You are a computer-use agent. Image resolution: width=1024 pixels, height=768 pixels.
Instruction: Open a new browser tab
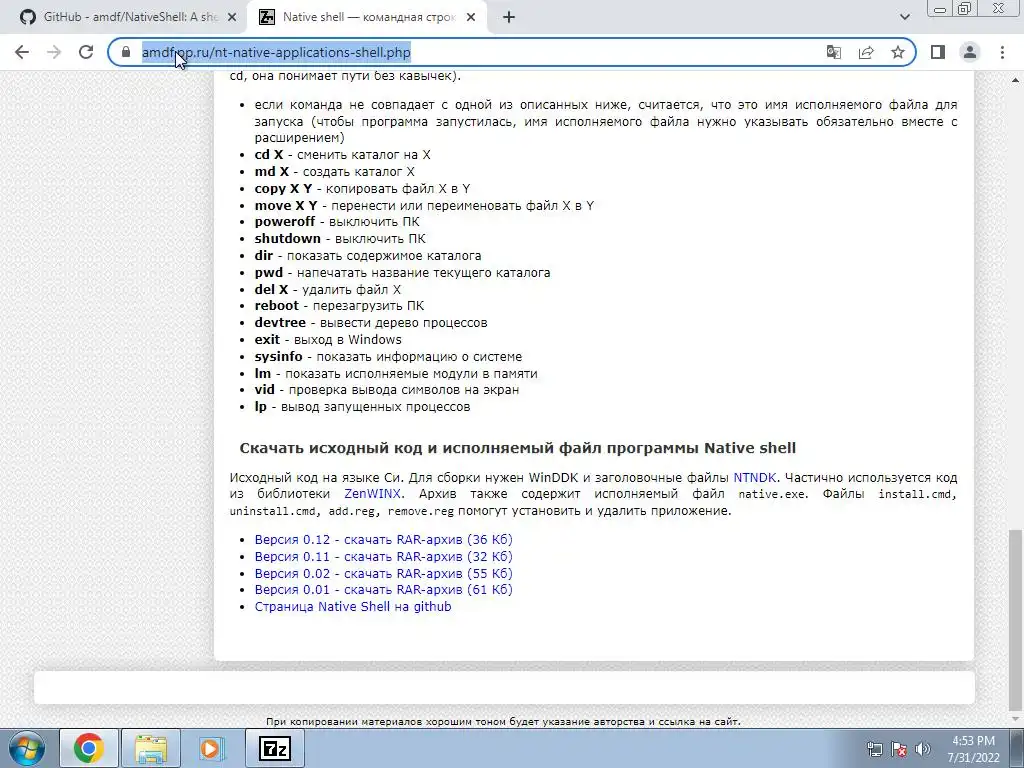(509, 18)
